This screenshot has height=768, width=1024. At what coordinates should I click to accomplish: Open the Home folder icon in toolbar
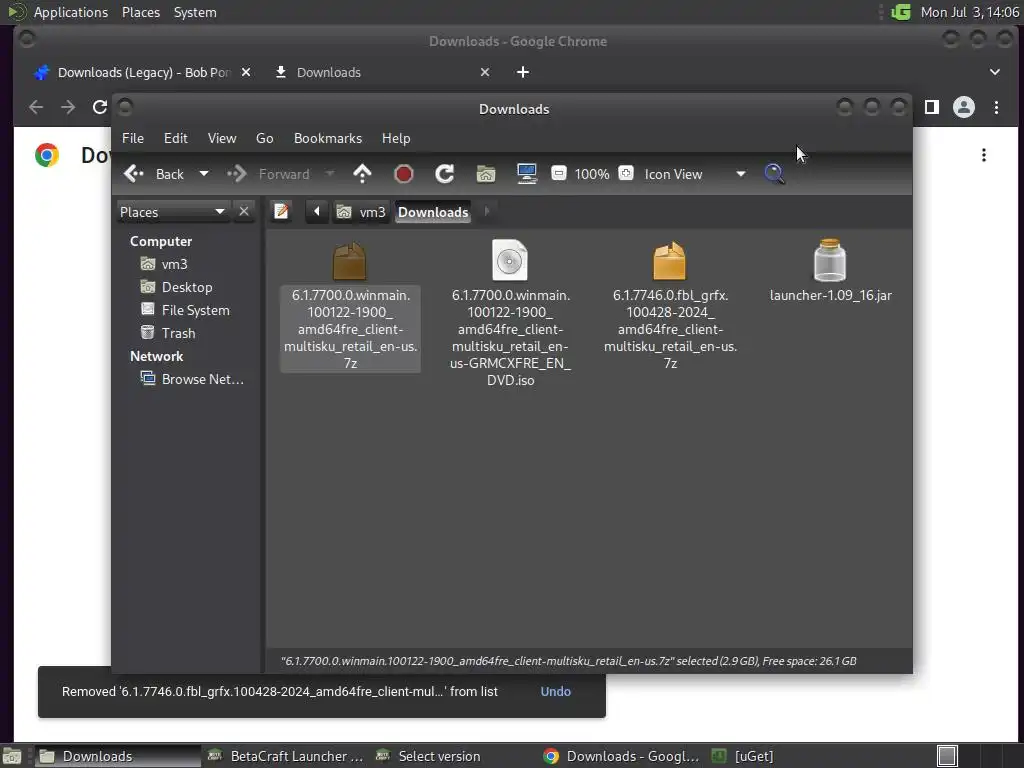(x=486, y=174)
